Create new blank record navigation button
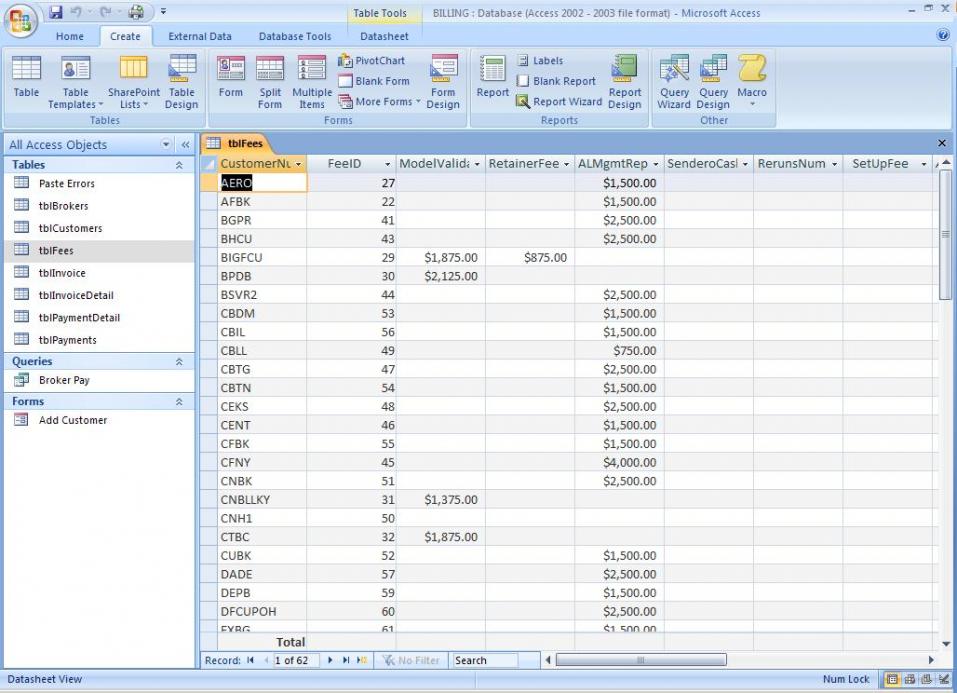The image size is (957, 693). pyautogui.click(x=362, y=660)
